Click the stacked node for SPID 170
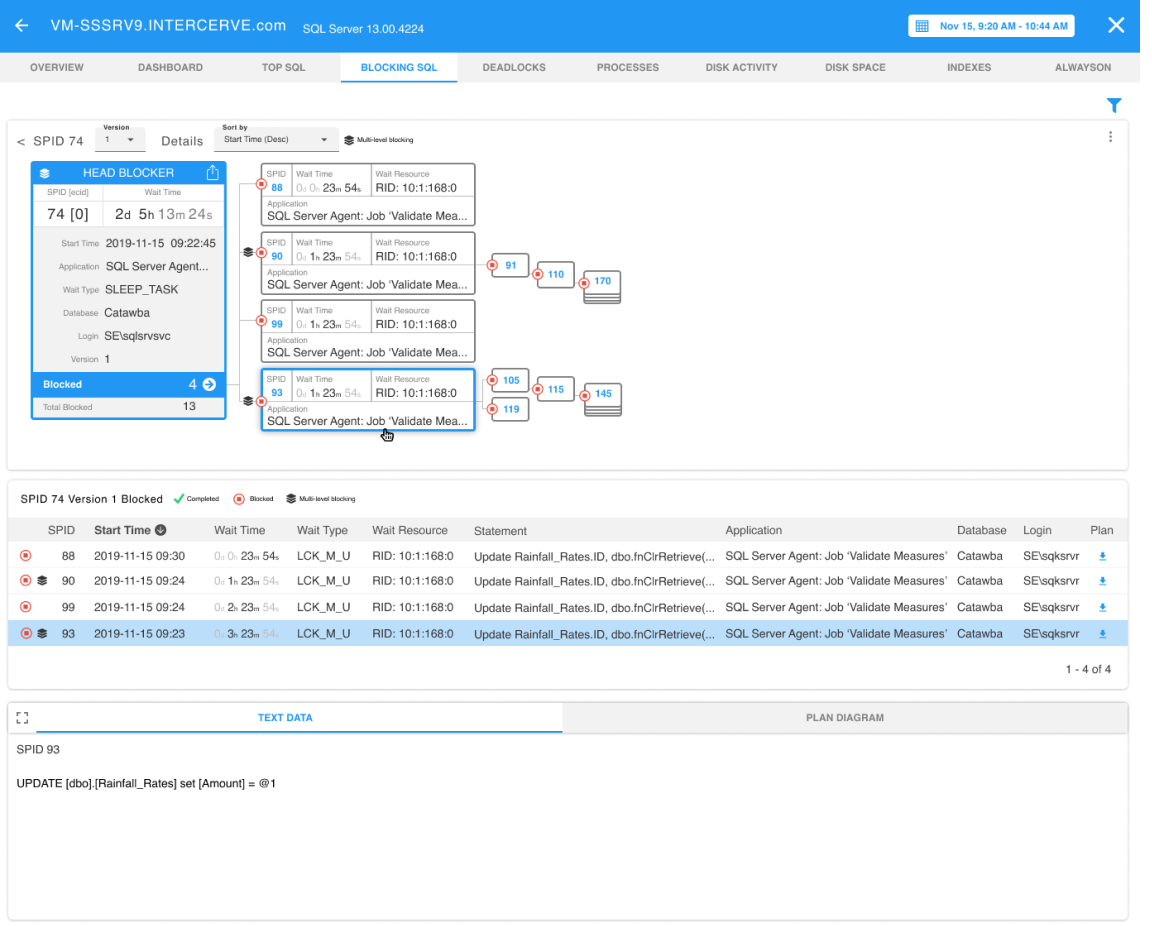The image size is (1152, 926). tap(602, 284)
